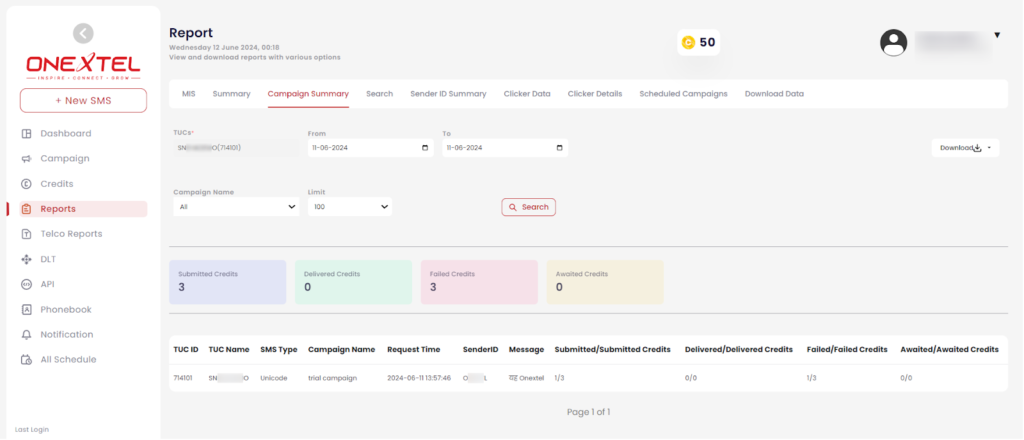Viewport: 1024px width, 440px height.
Task: Collapse sidebar with back arrow icon
Action: point(83,33)
